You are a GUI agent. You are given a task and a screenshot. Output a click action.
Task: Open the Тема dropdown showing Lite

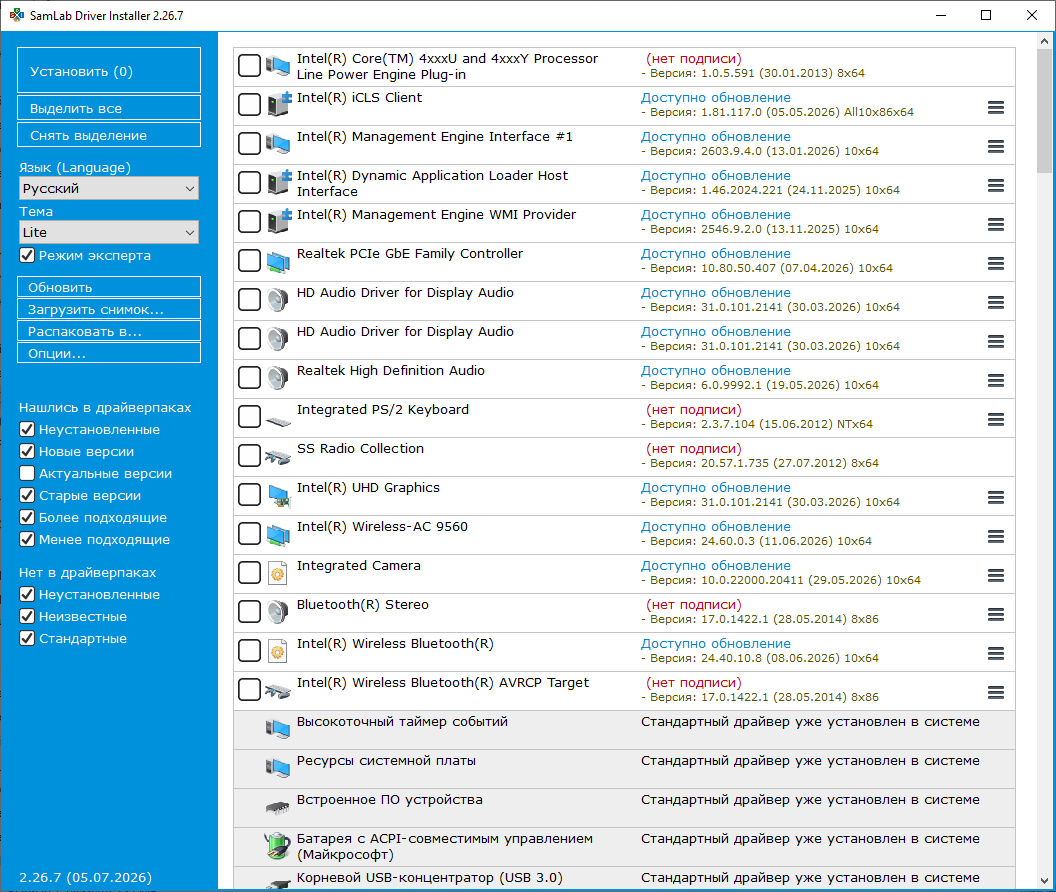click(x=109, y=232)
